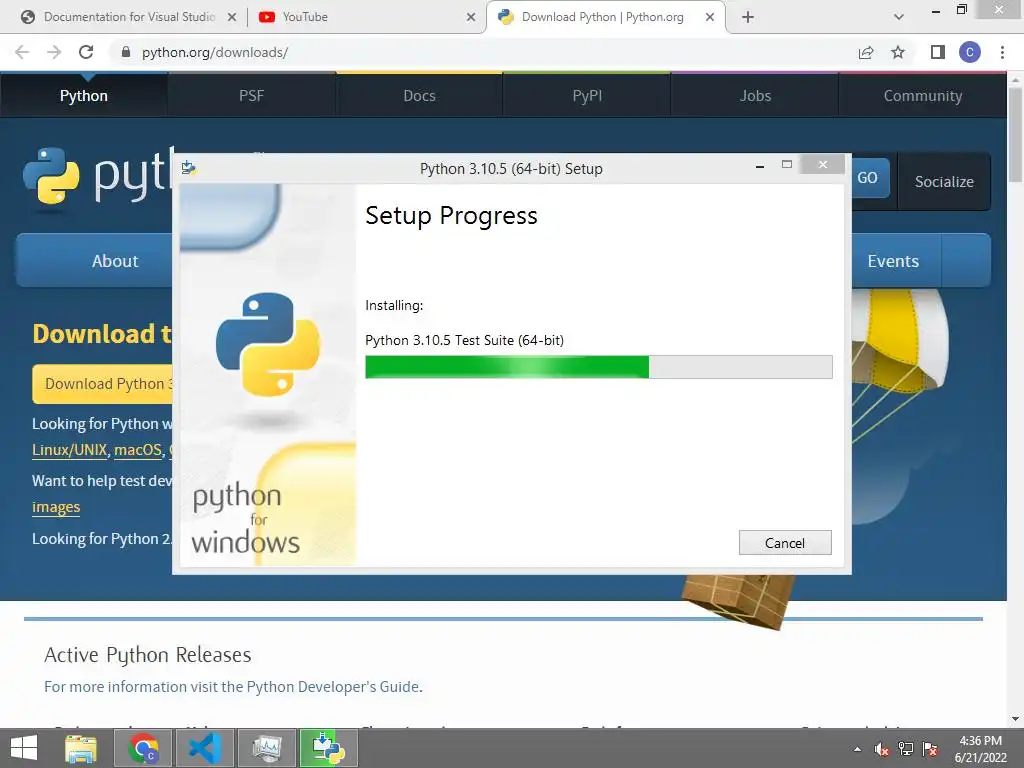Viewport: 1024px width, 768px height.
Task: Share this page using the share icon
Action: point(866,52)
